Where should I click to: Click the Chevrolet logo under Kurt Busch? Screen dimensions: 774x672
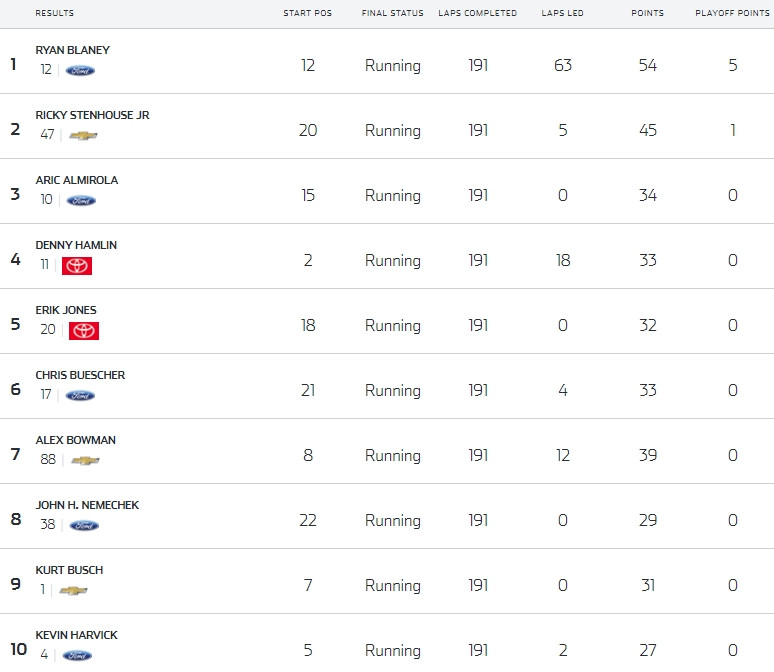pos(73,591)
